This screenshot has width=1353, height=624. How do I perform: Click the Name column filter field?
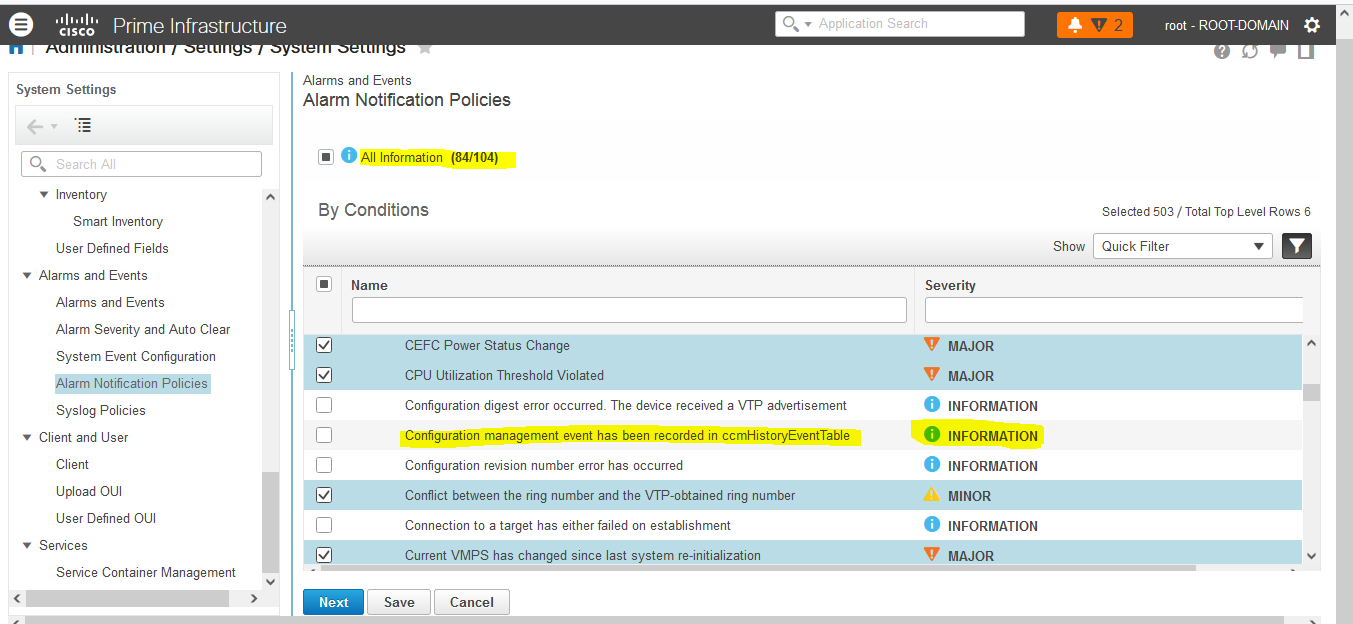(x=629, y=310)
